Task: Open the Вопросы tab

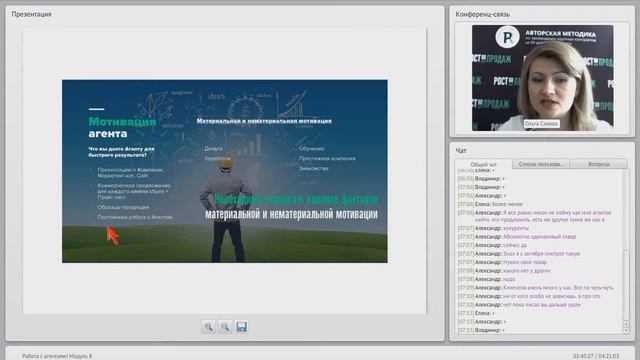Action: [598, 164]
